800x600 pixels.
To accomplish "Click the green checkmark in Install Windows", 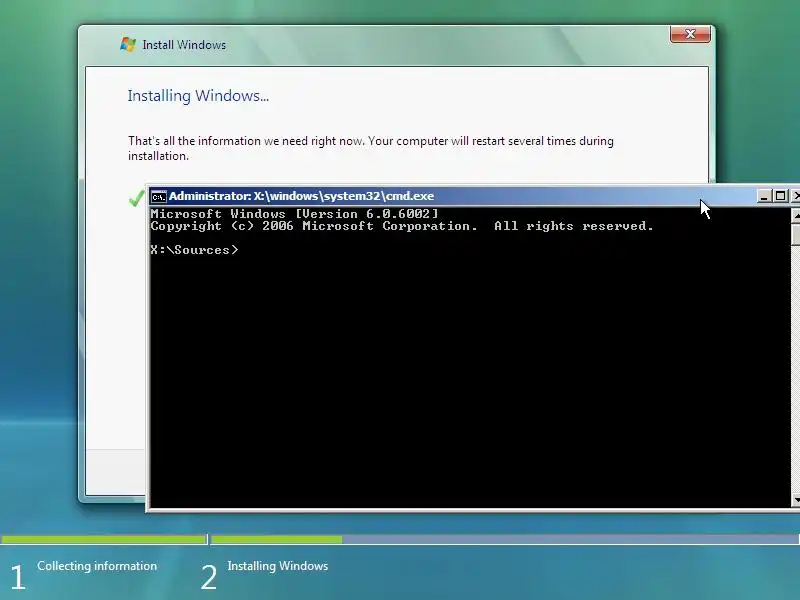I will pos(136,198).
